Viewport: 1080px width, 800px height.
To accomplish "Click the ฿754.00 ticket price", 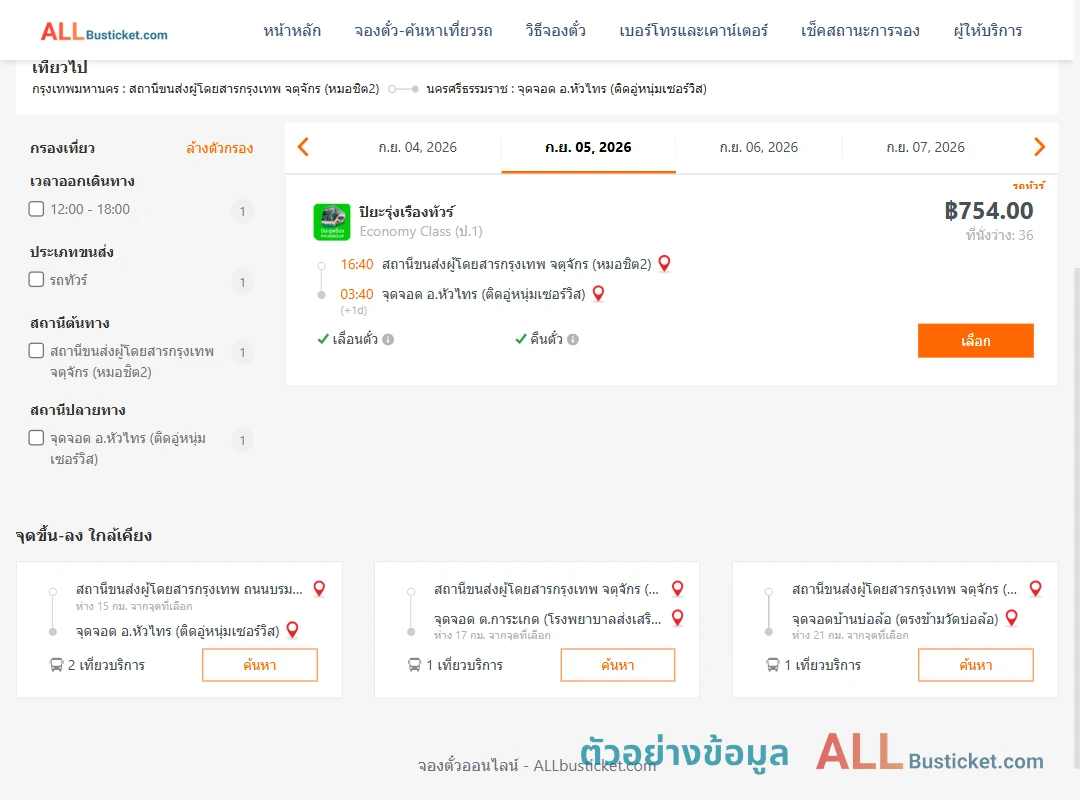I will (988, 210).
